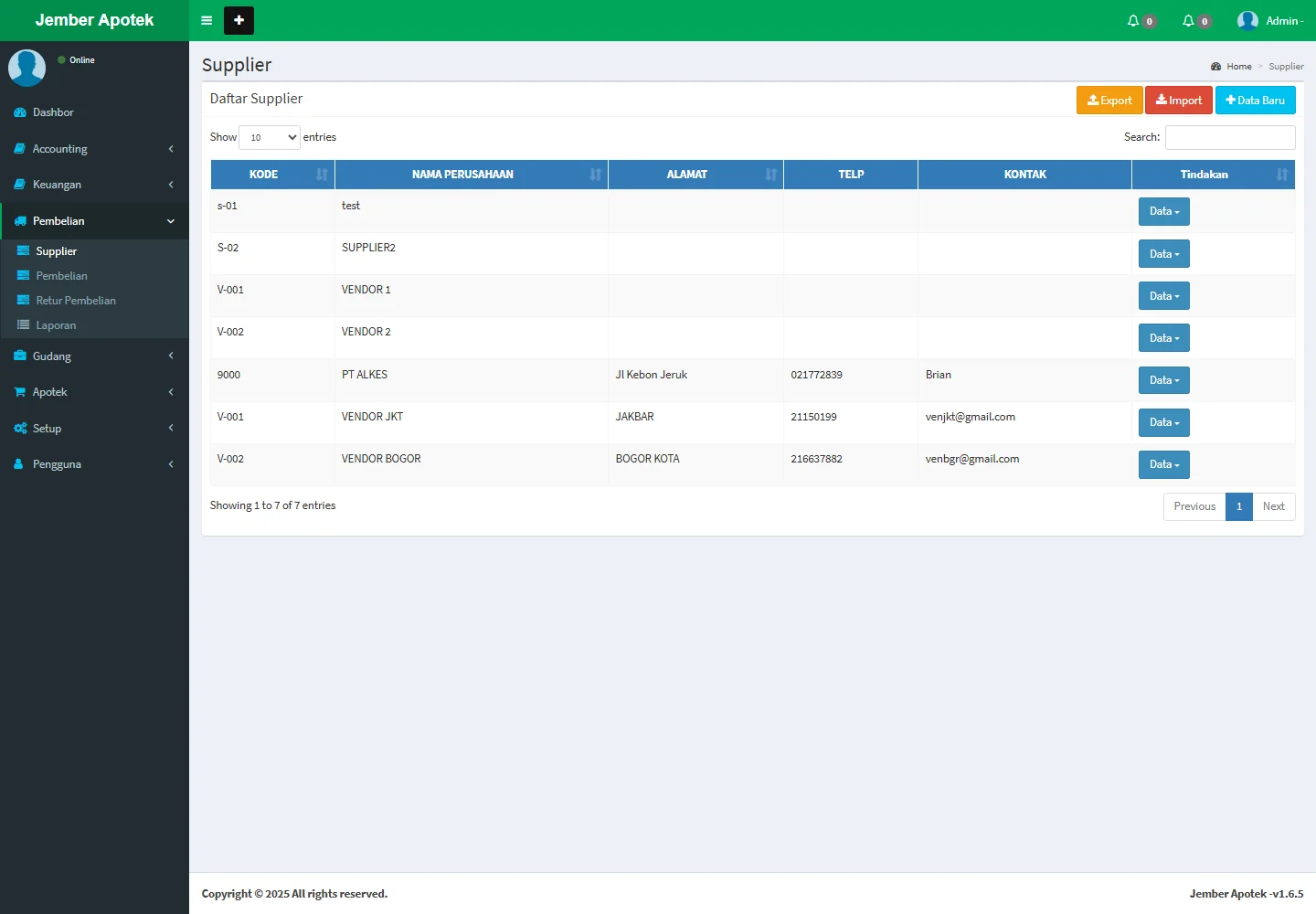Click the Admin user avatar icon
The height and width of the screenshot is (914, 1316).
click(x=1247, y=20)
